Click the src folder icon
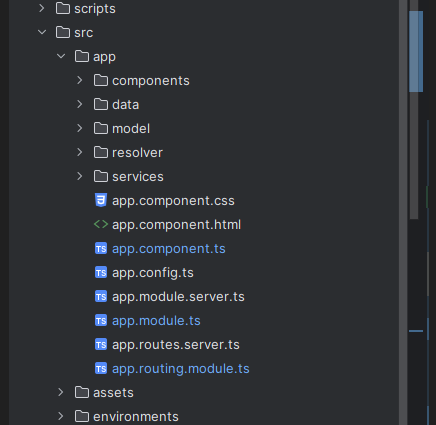Screen dimensions: 436x425 63,32
